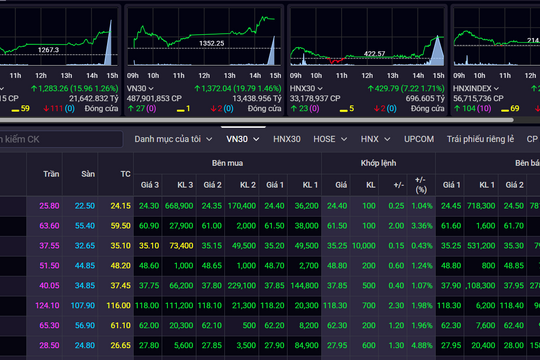Expand the HNXINDEX index dropdown chevron
This screenshot has width=540, height=360.
(496, 89)
